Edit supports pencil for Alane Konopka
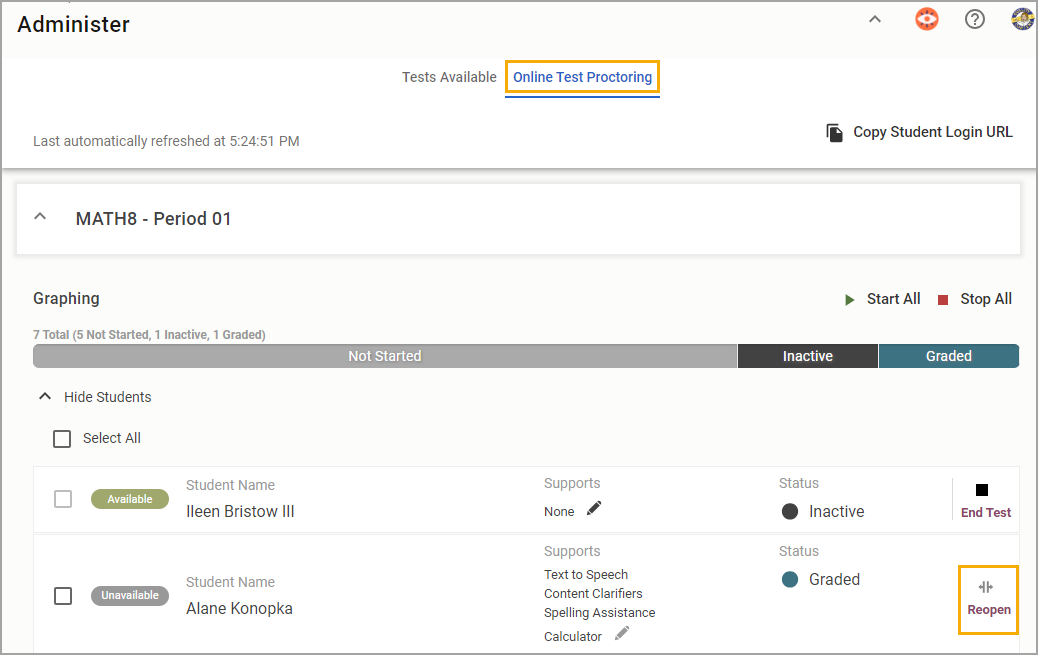 pyautogui.click(x=622, y=634)
